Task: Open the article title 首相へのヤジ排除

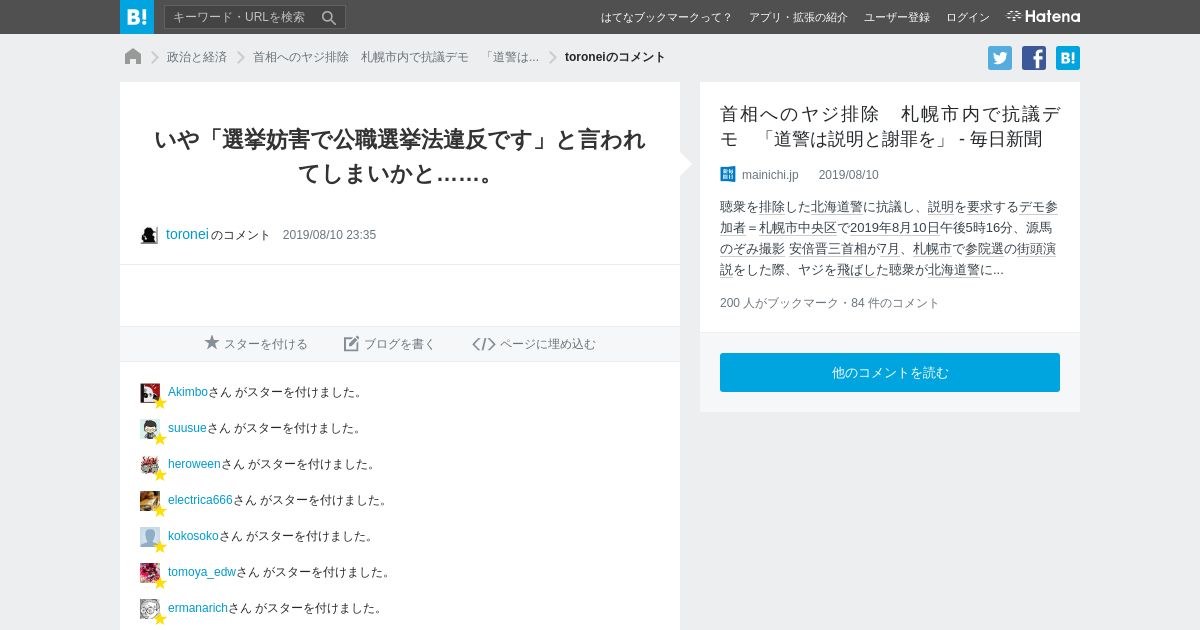Action: [x=890, y=126]
